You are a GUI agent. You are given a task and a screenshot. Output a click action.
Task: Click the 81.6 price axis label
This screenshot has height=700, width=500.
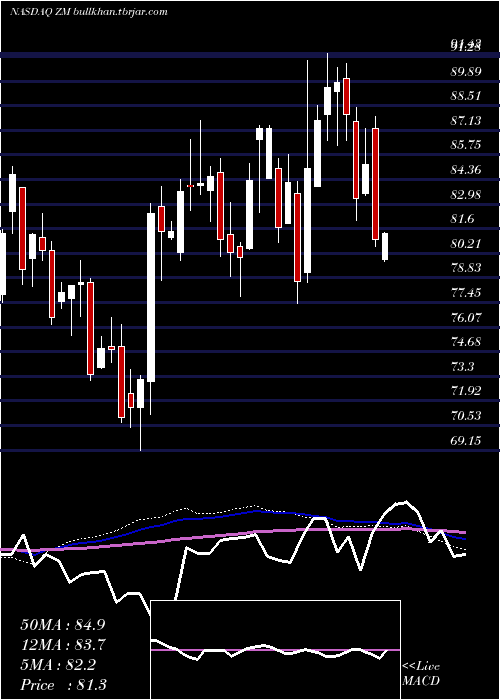462,219
